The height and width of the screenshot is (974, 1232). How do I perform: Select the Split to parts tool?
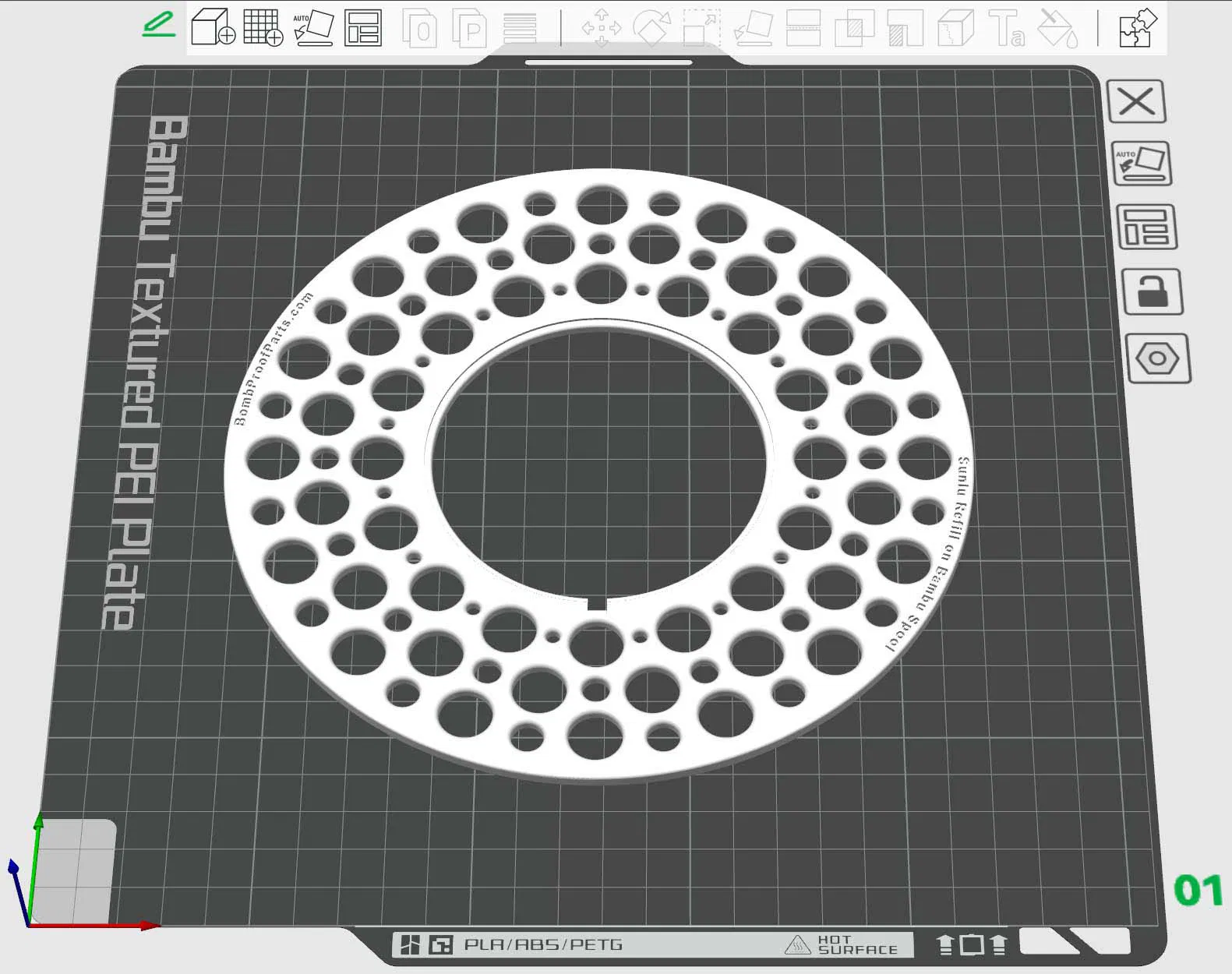470,28
